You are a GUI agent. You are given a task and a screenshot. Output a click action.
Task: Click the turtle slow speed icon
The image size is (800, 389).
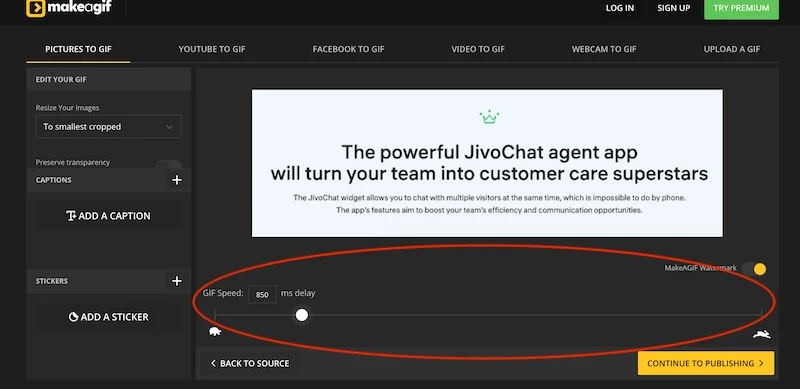(x=215, y=332)
